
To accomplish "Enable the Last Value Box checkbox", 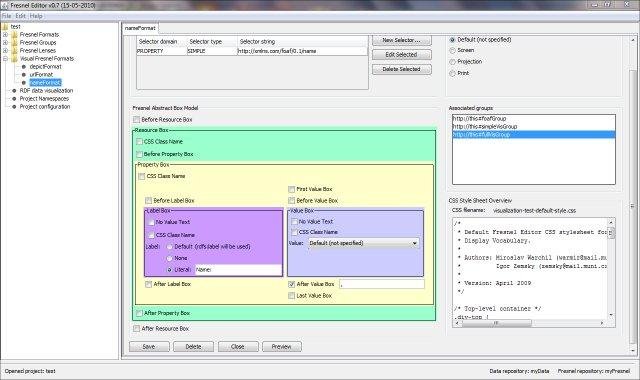I will coord(291,296).
